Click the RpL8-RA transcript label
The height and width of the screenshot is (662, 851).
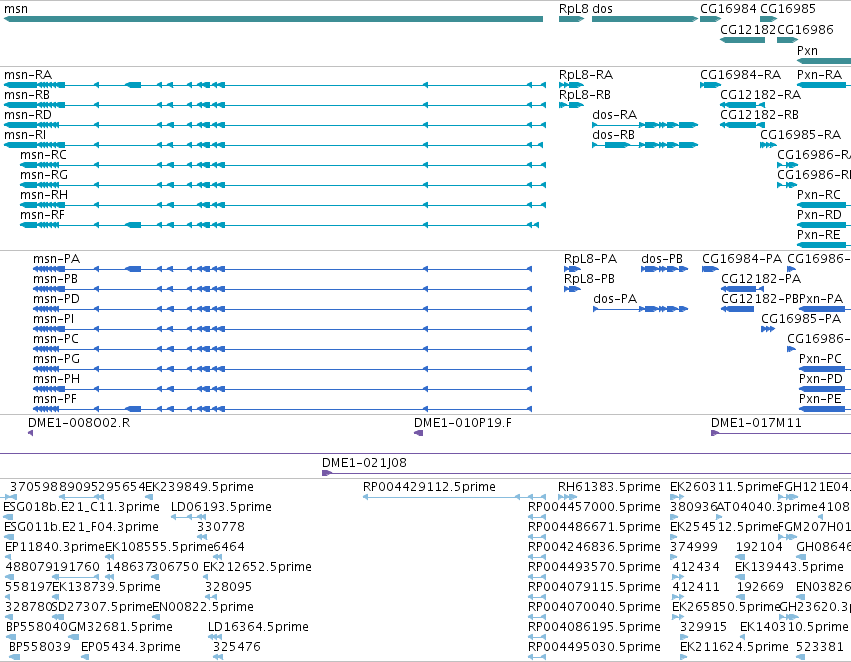coord(586,75)
